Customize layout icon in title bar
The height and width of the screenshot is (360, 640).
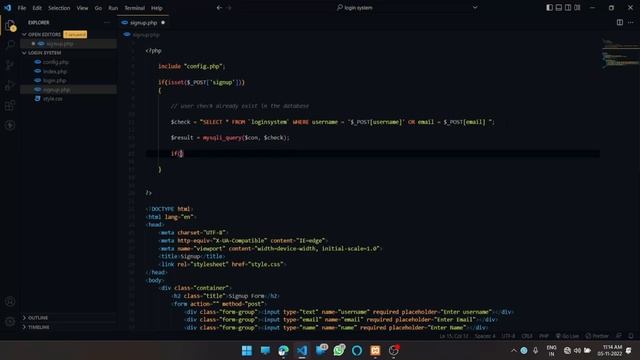[577, 8]
